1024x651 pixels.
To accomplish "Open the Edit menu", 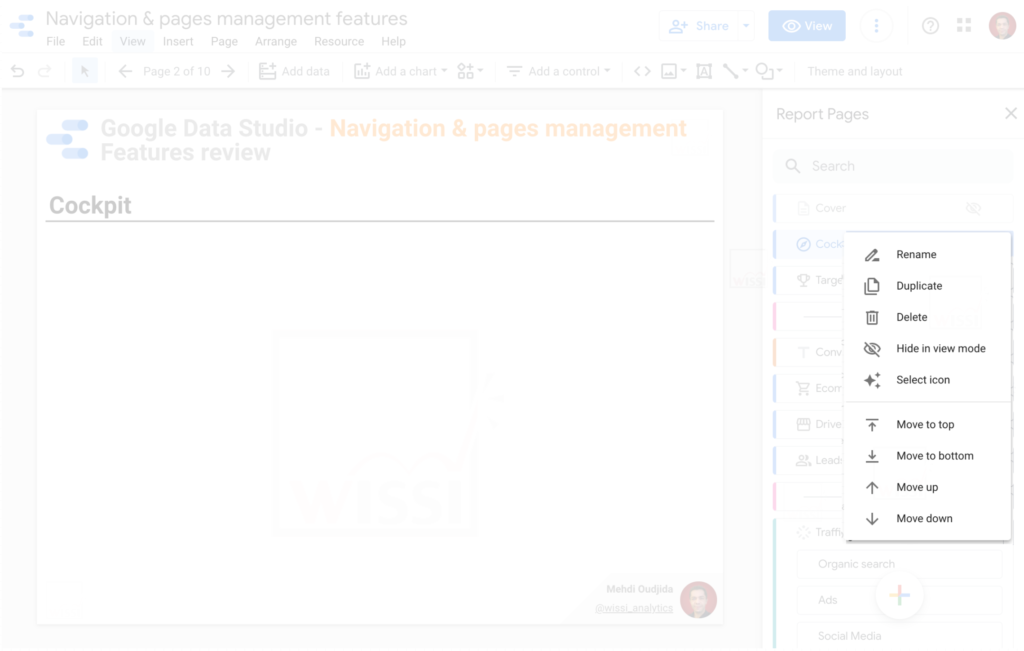I will point(92,41).
